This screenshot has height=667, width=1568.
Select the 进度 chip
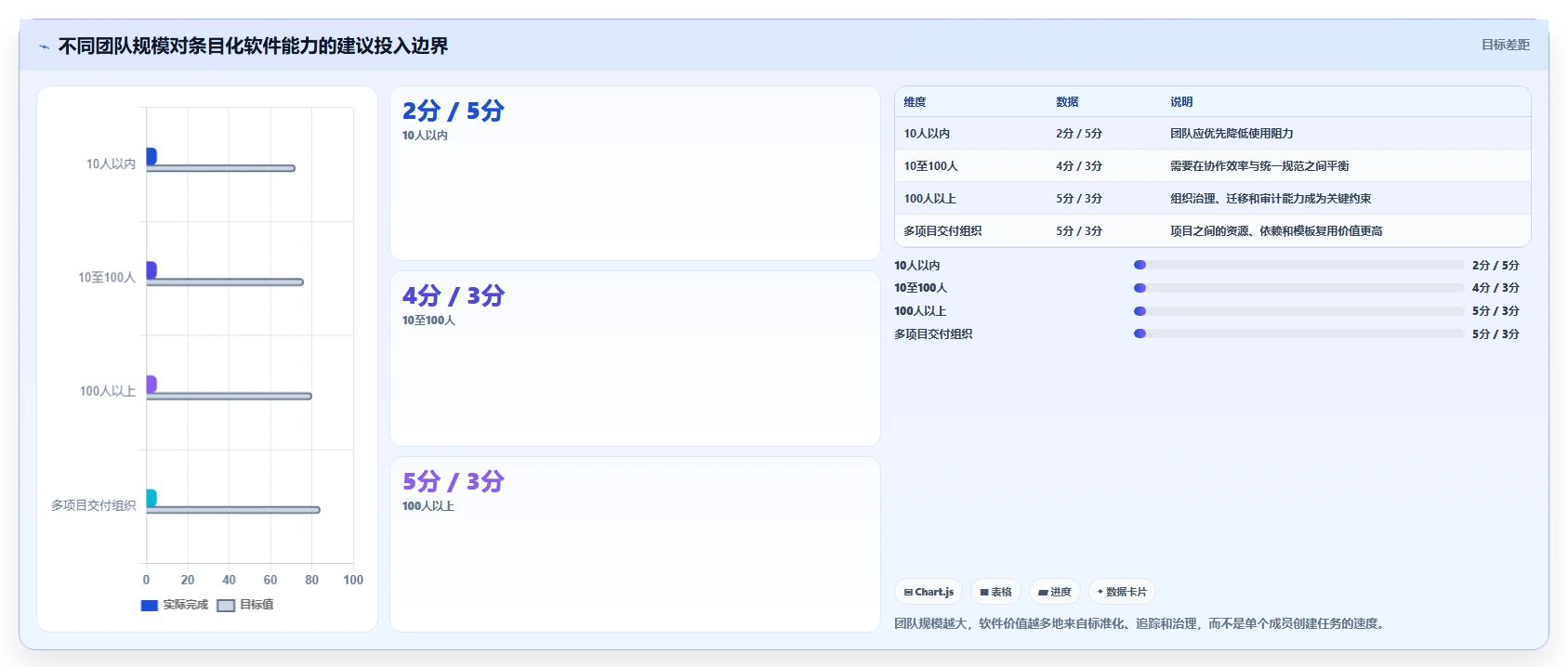[1054, 592]
